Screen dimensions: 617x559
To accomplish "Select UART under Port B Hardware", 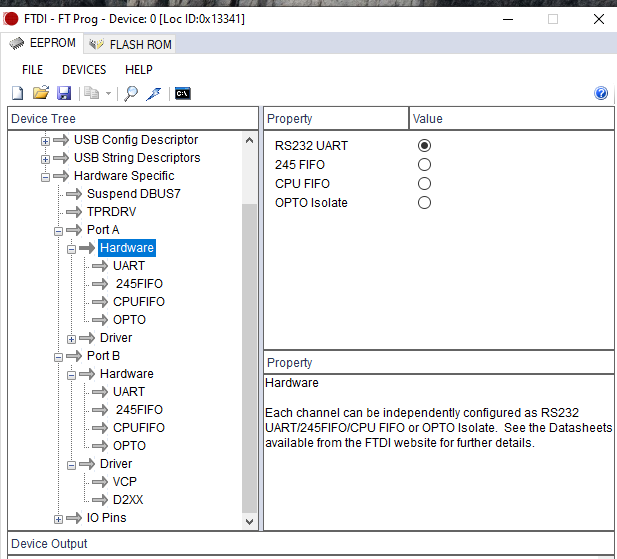I will point(129,391).
